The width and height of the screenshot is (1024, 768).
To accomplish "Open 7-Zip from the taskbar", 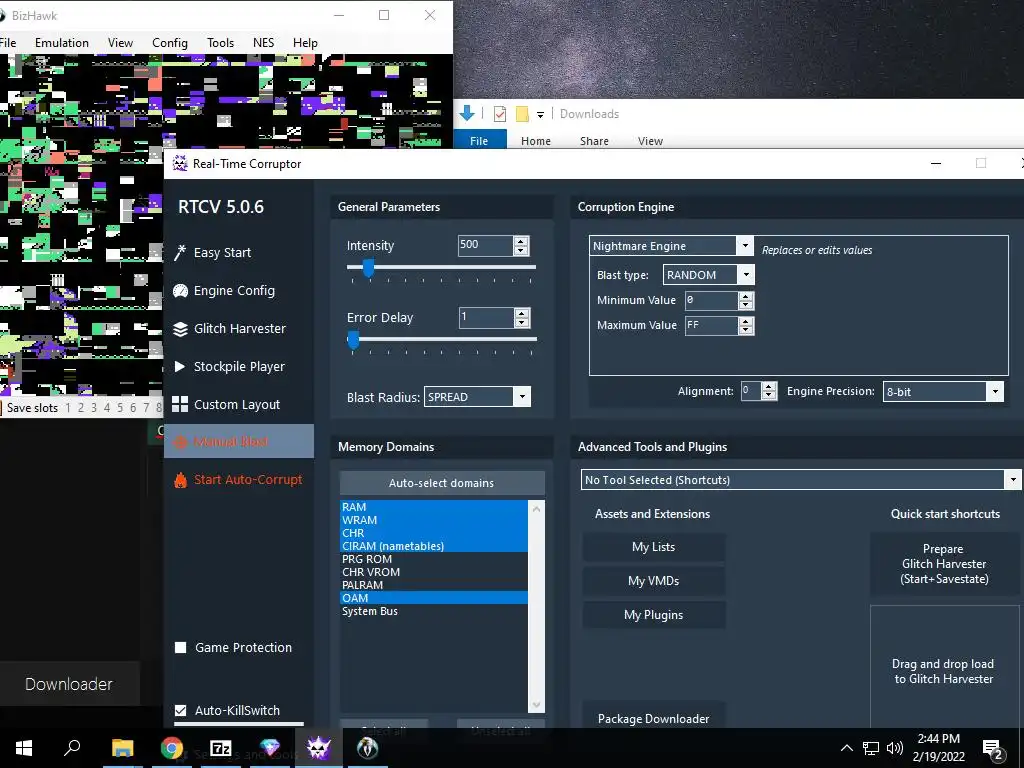I will coord(220,748).
